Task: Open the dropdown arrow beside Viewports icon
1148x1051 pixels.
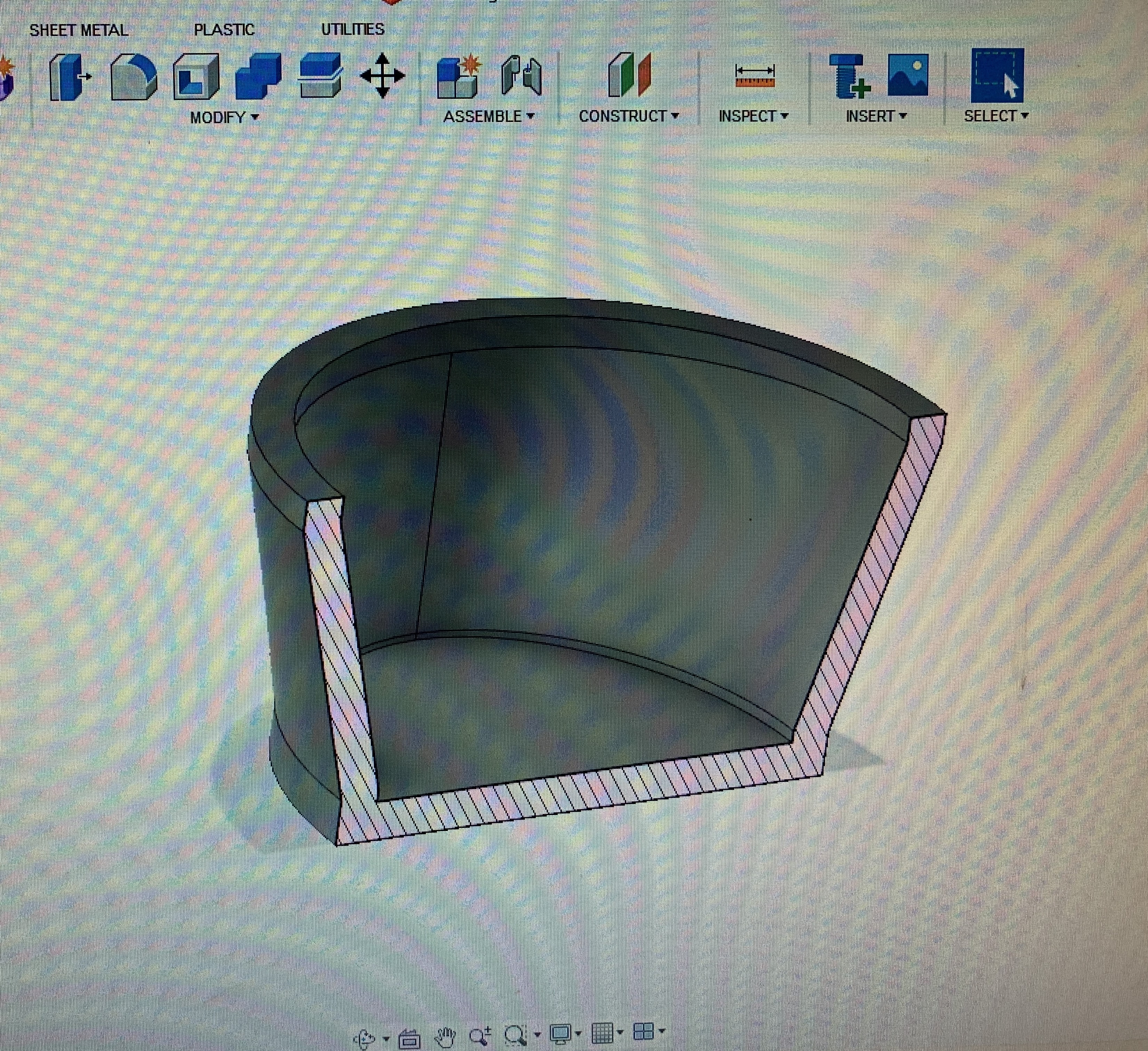Action: (x=662, y=1030)
